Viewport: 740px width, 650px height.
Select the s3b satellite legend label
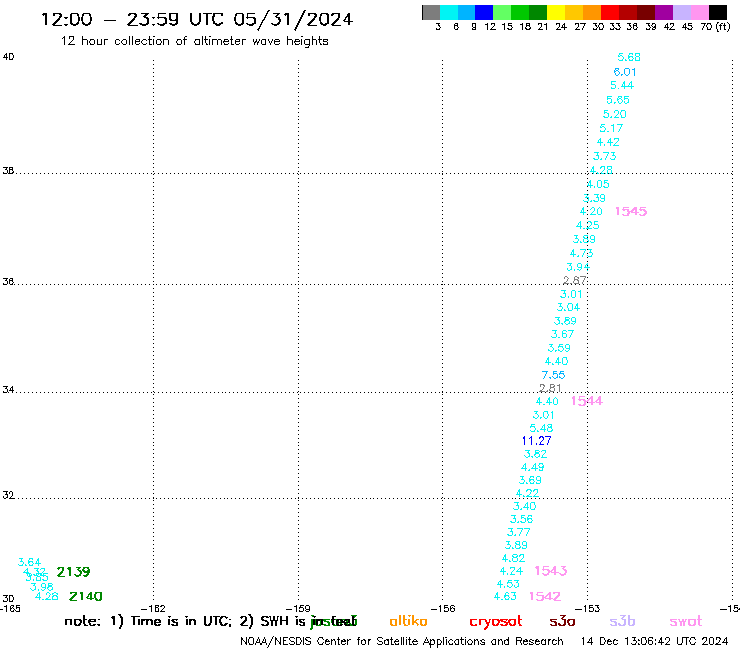622,621
